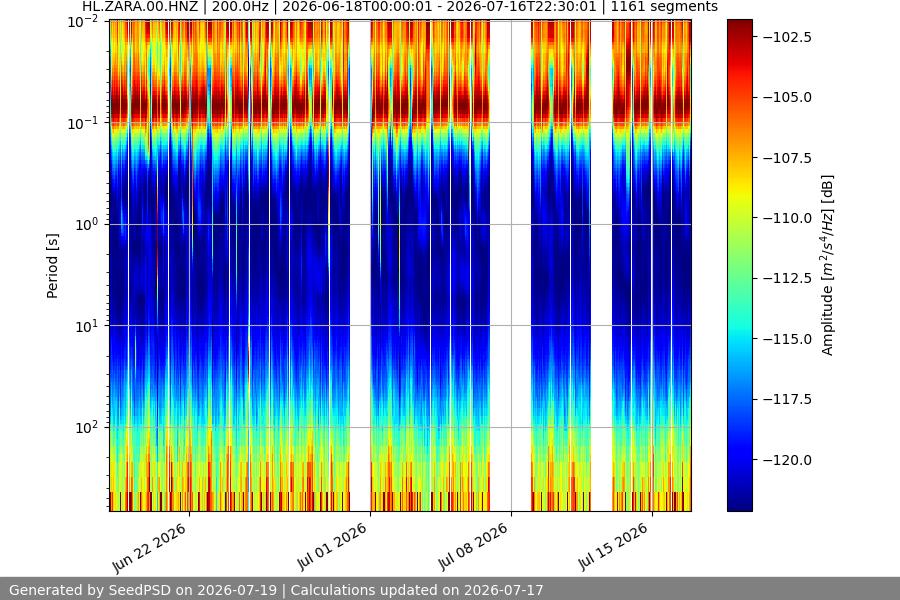This screenshot has height=600, width=900.
Task: Click the 10⁻¹ y-axis tick label
Action: pos(83,123)
